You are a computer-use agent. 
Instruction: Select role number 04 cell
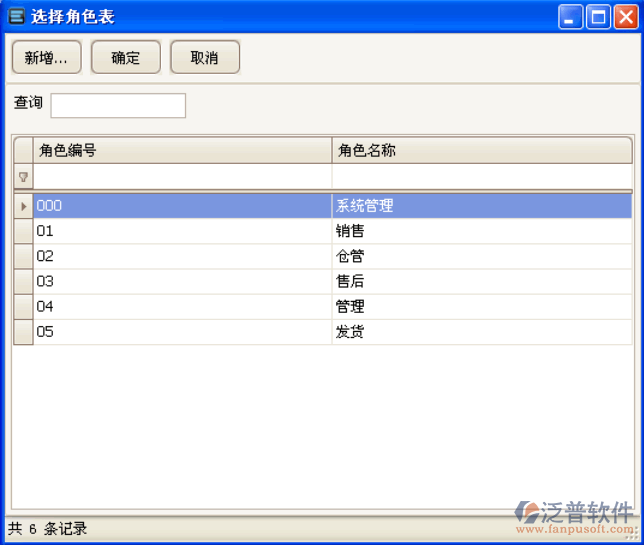tap(182, 306)
